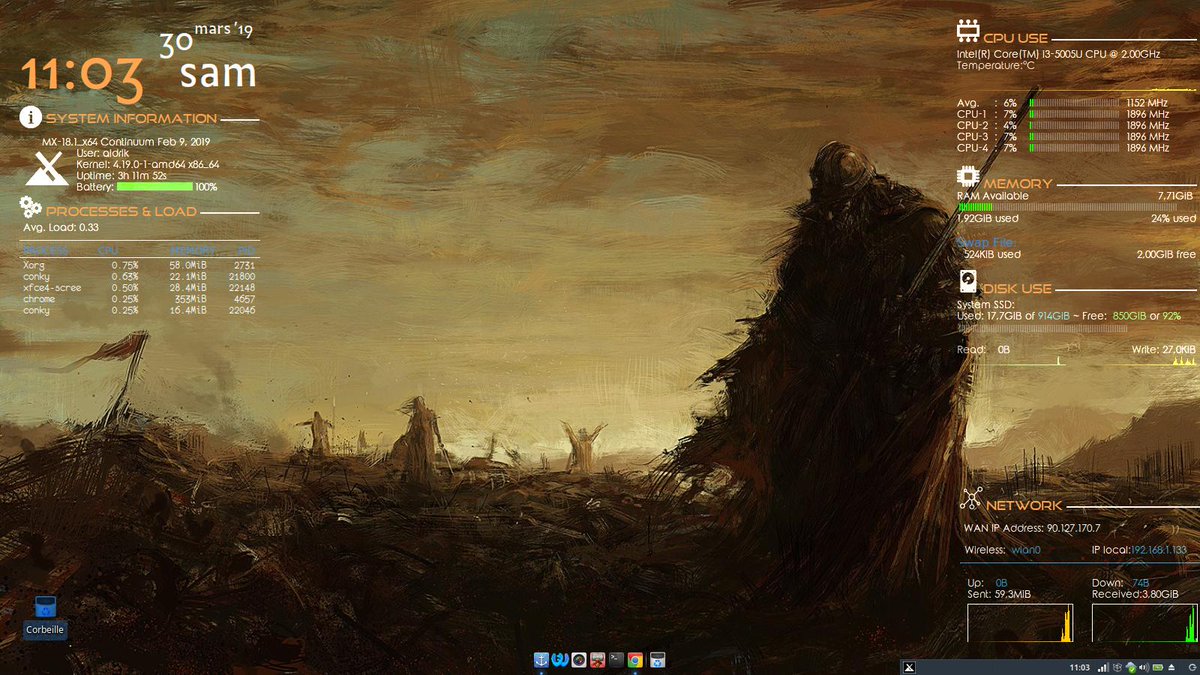Toggle Wi-Fi via the signal bars tray icon
This screenshot has height=675, width=1200.
1103,667
